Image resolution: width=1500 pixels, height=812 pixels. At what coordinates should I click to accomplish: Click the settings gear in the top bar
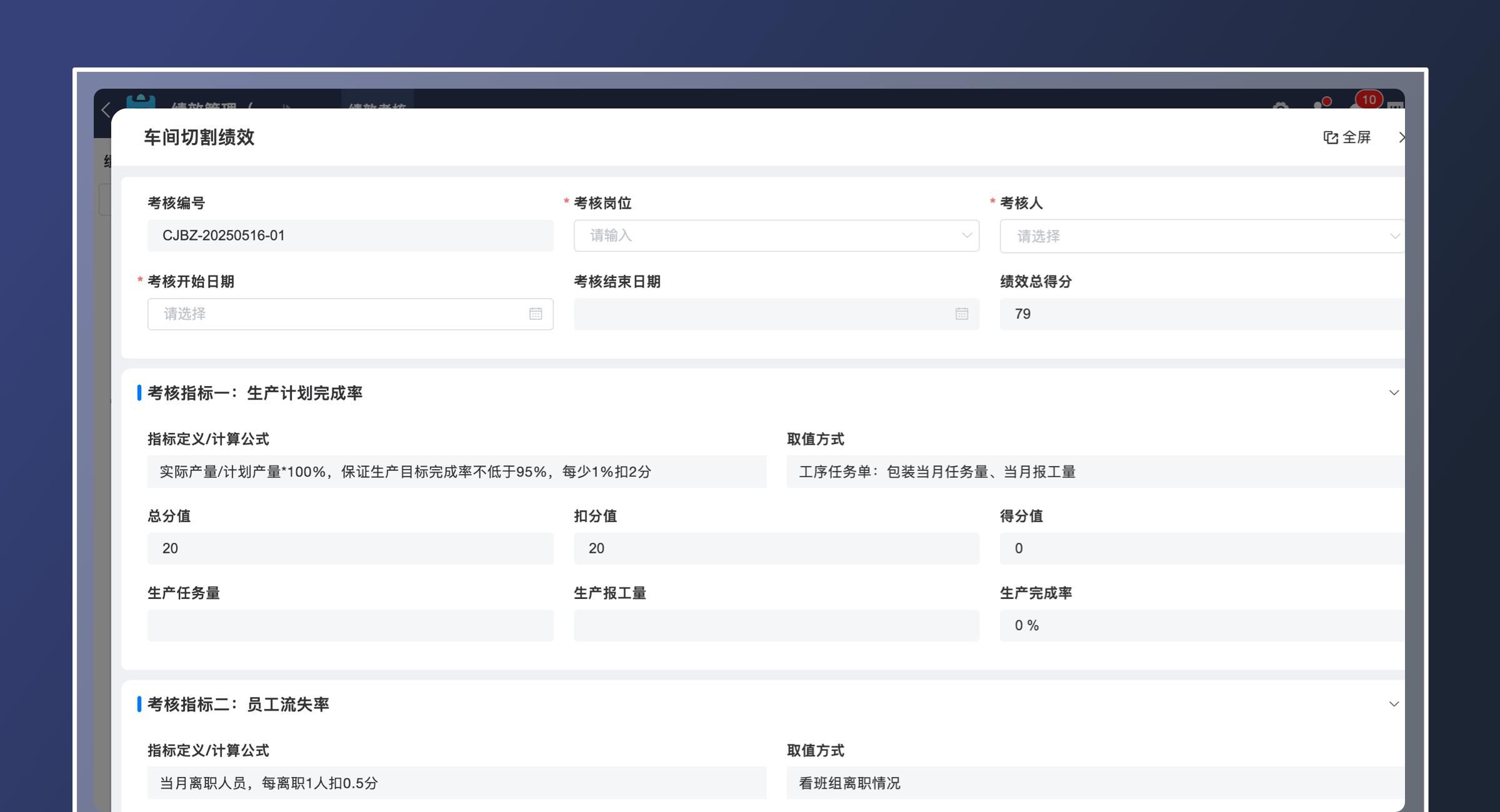pyautogui.click(x=1280, y=108)
